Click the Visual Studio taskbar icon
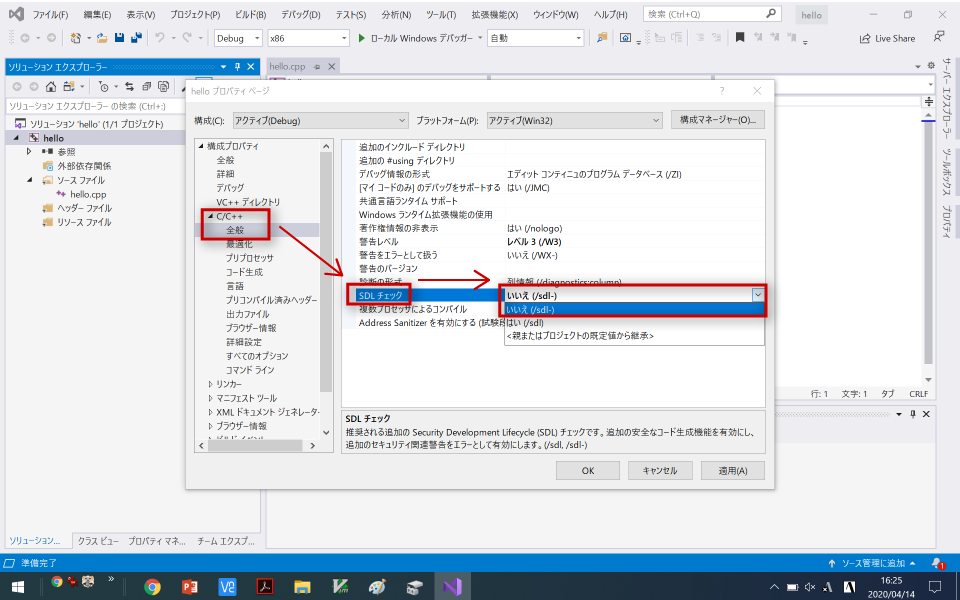Viewport: 960px width, 600px height. [452, 587]
